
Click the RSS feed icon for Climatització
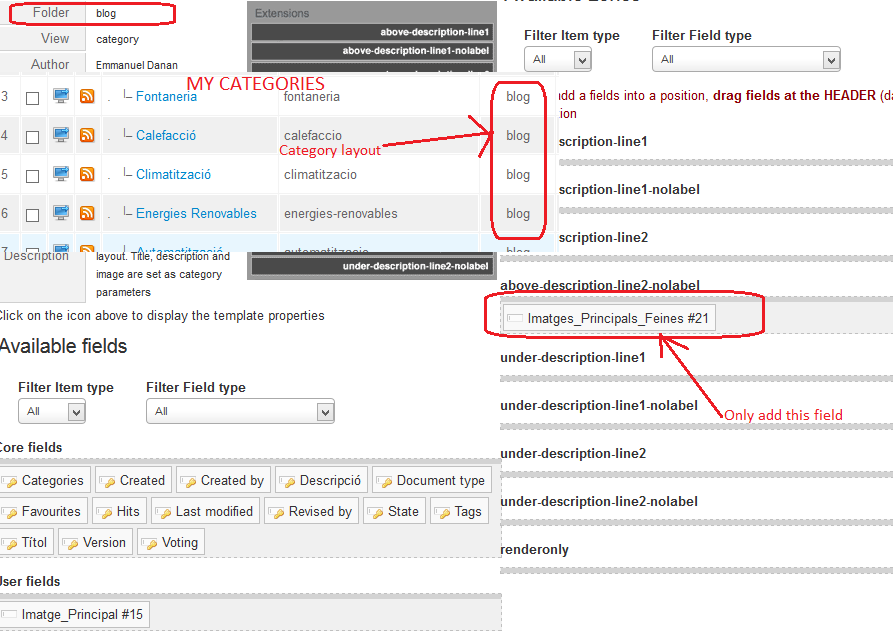(87, 174)
